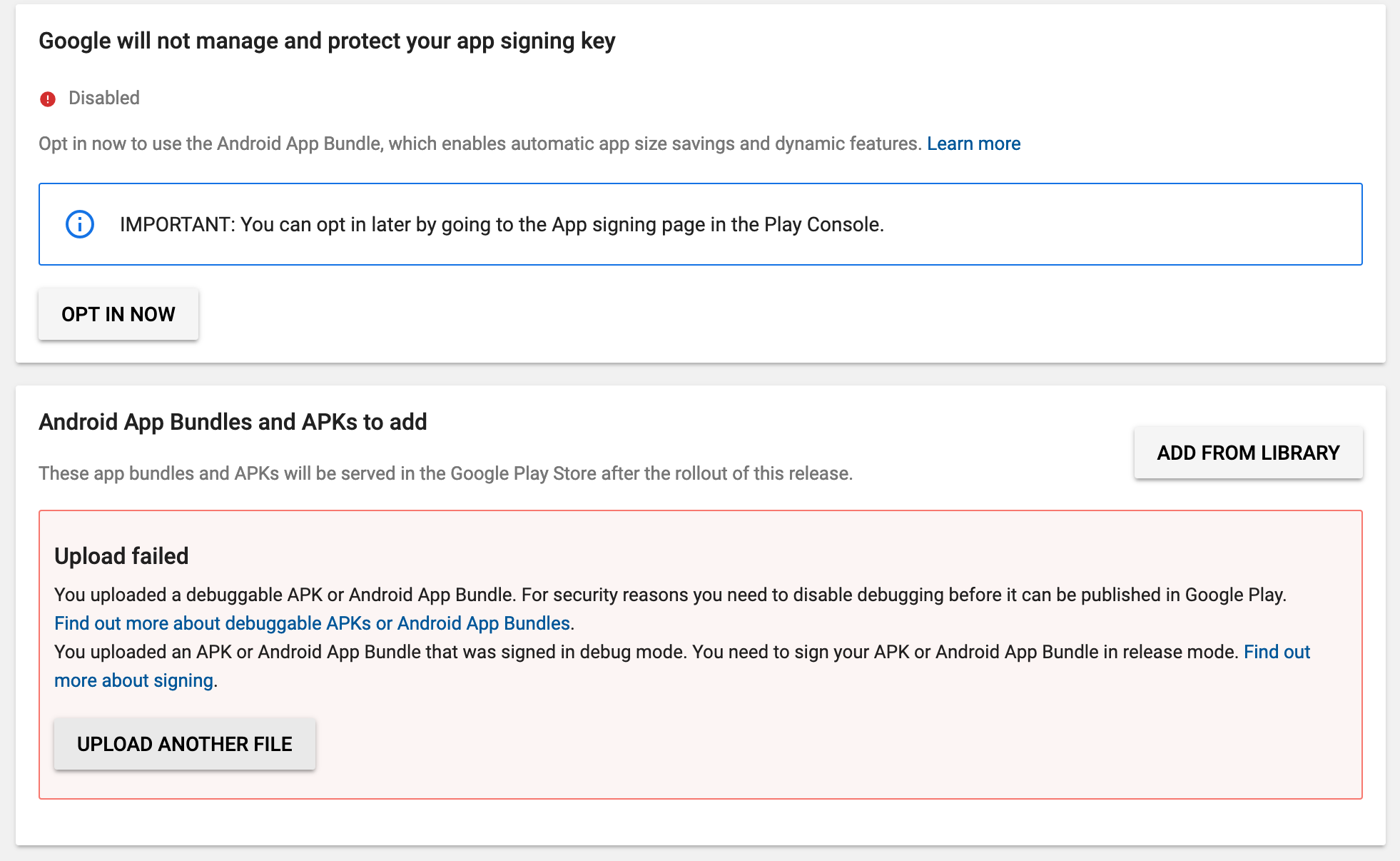Click ADD FROM LIBRARY button
Viewport: 1400px width, 861px height.
(1248, 453)
